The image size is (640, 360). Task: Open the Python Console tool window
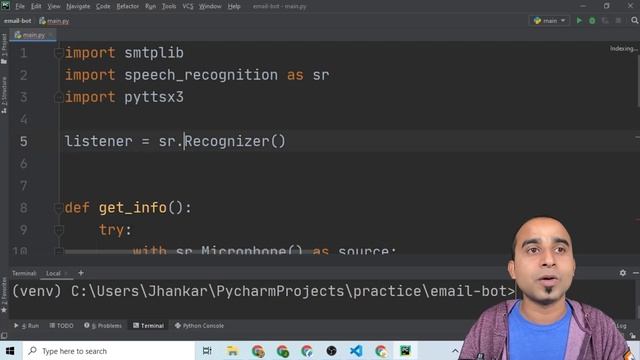[199, 326]
